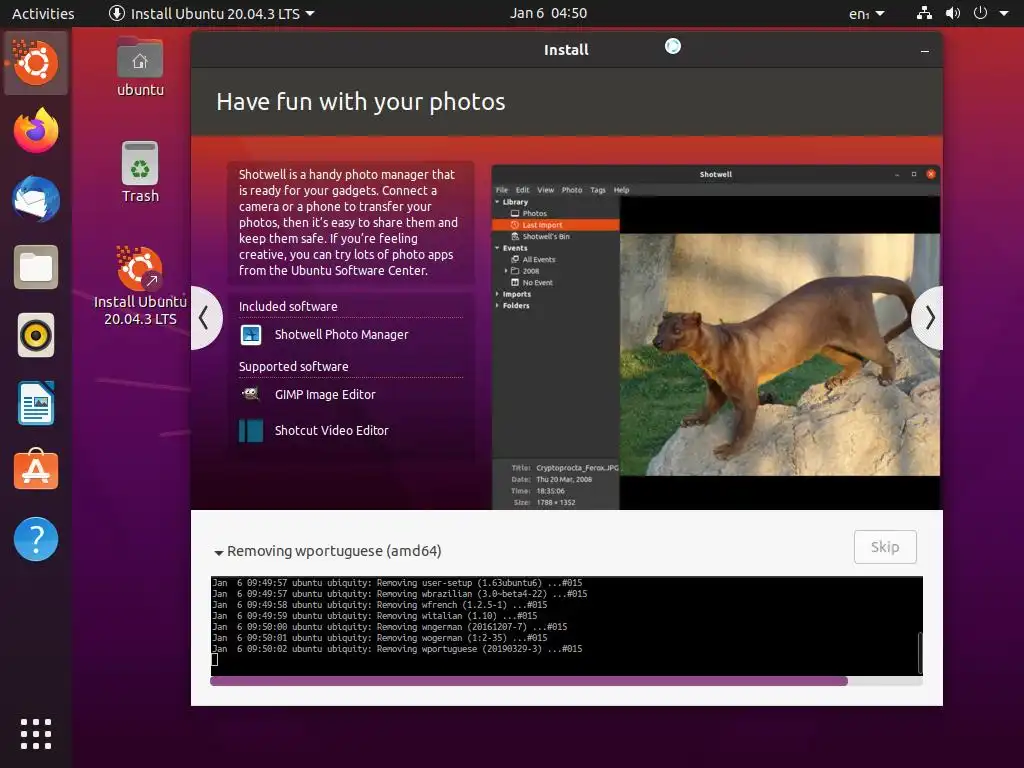Open the ubuntu home folder desktop icon
Screen dimensions: 1024x768
[140, 67]
